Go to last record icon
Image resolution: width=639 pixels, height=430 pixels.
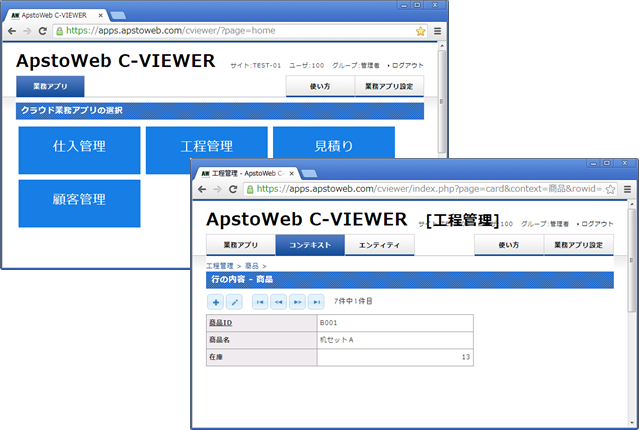pos(316,302)
